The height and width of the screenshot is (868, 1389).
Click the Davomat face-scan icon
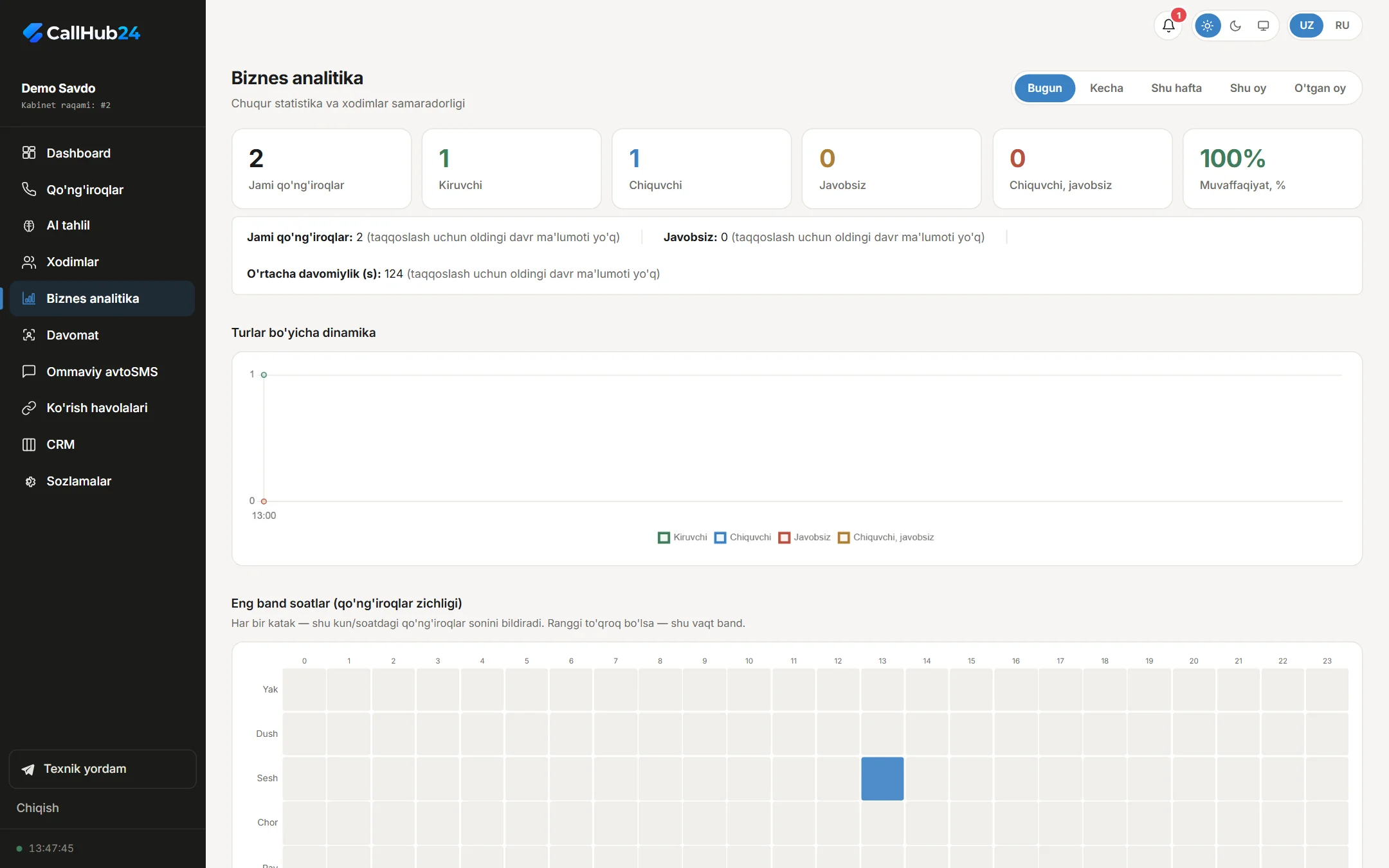(29, 335)
